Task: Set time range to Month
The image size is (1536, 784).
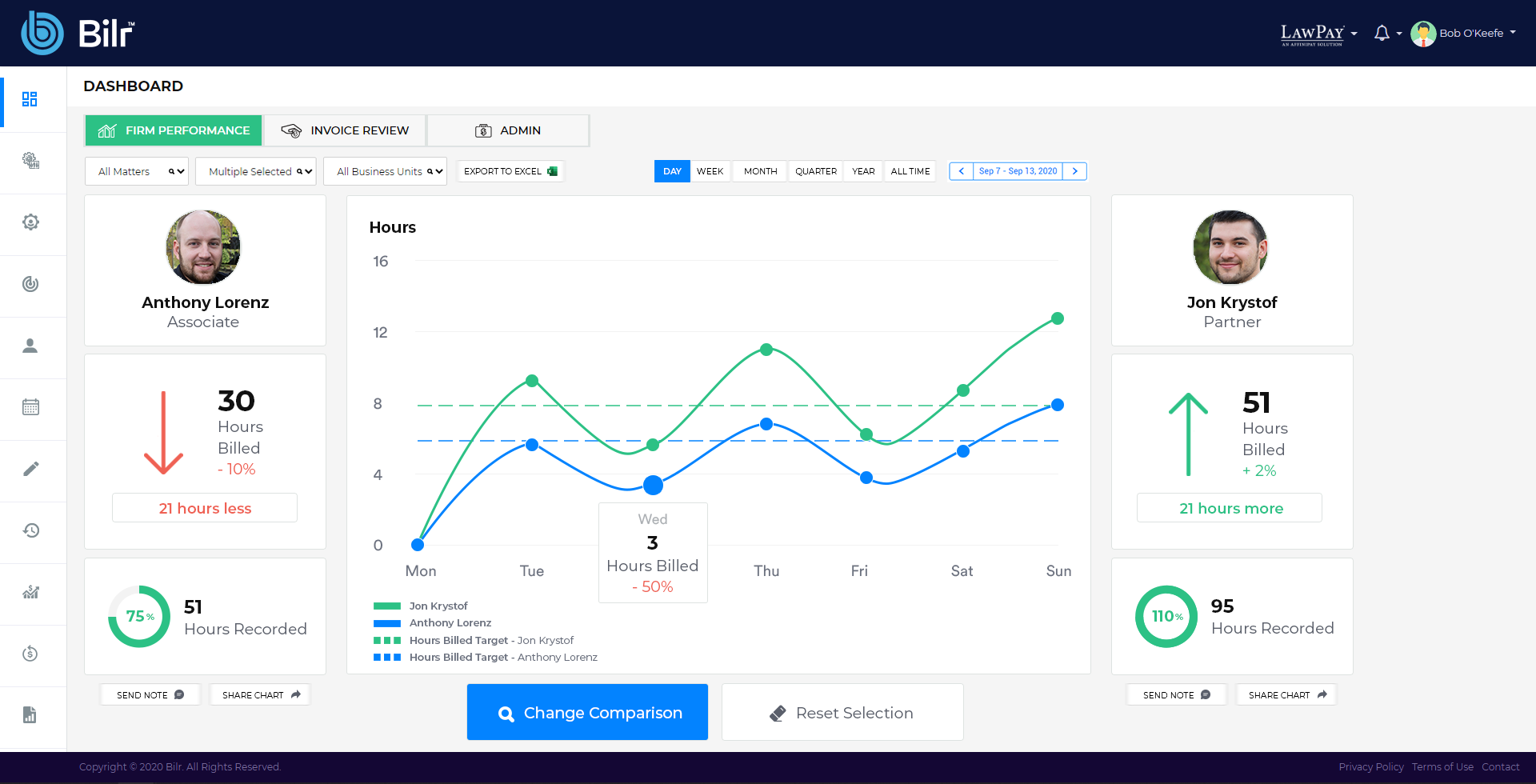Action: [760, 171]
